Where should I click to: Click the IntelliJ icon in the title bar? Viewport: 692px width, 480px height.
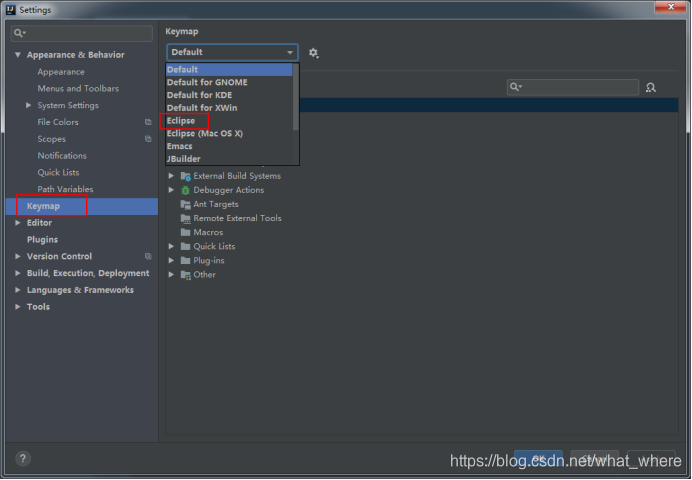pyautogui.click(x=11, y=10)
